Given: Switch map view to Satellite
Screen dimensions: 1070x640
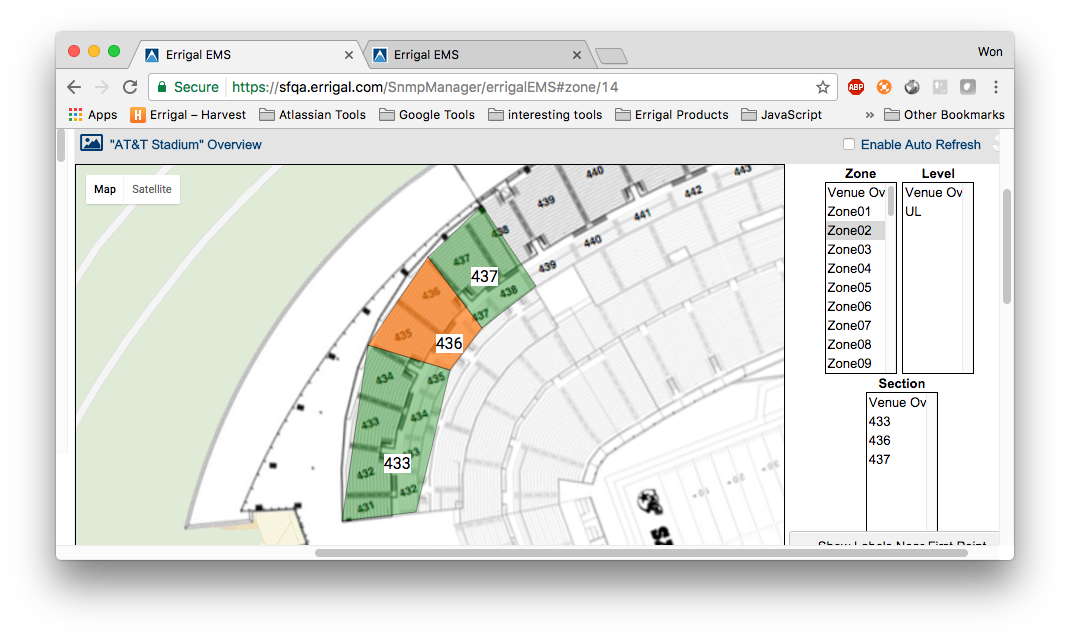Looking at the screenshot, I should pyautogui.click(x=152, y=189).
